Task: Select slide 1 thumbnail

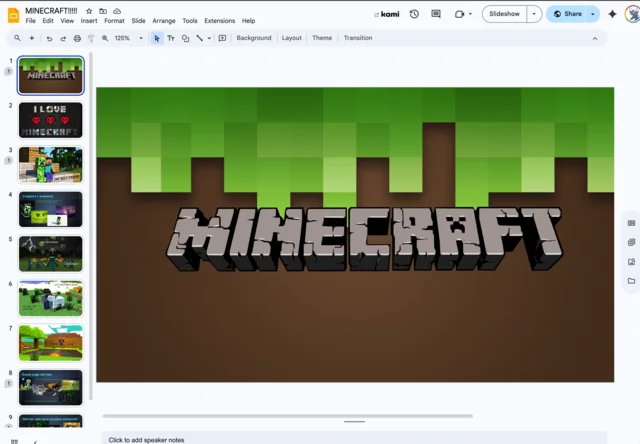Action: click(x=51, y=75)
